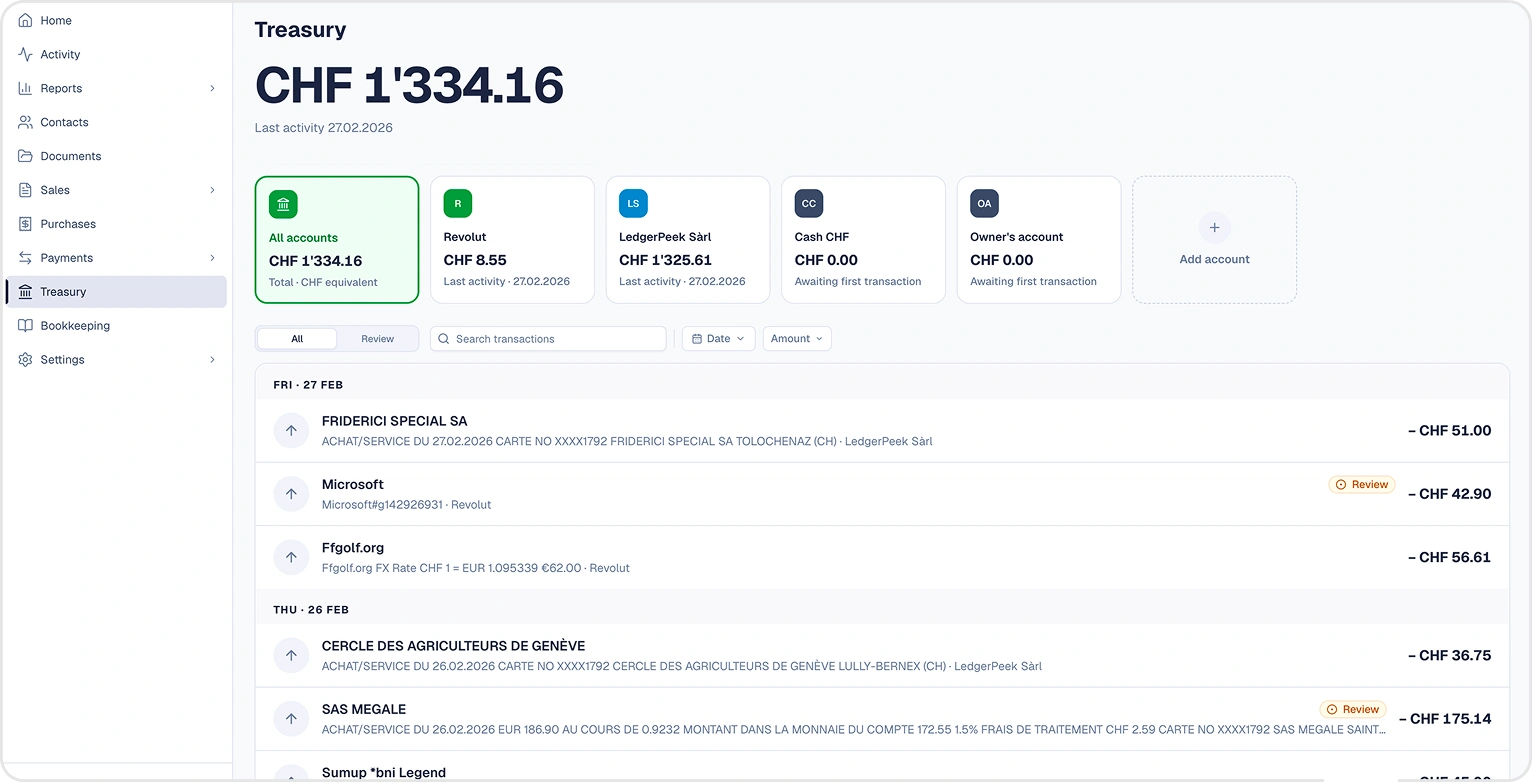Go to Bookkeeping in the sidebar

116,326
